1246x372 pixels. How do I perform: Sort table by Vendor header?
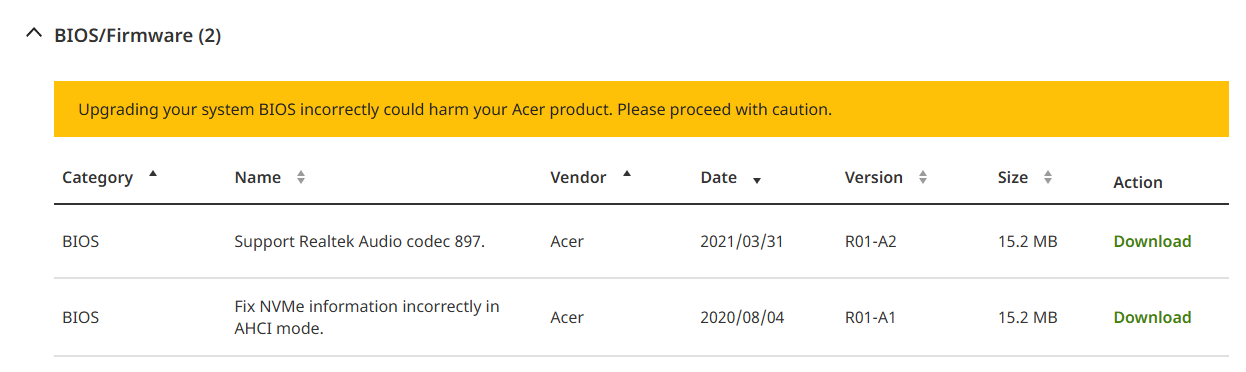(x=578, y=177)
